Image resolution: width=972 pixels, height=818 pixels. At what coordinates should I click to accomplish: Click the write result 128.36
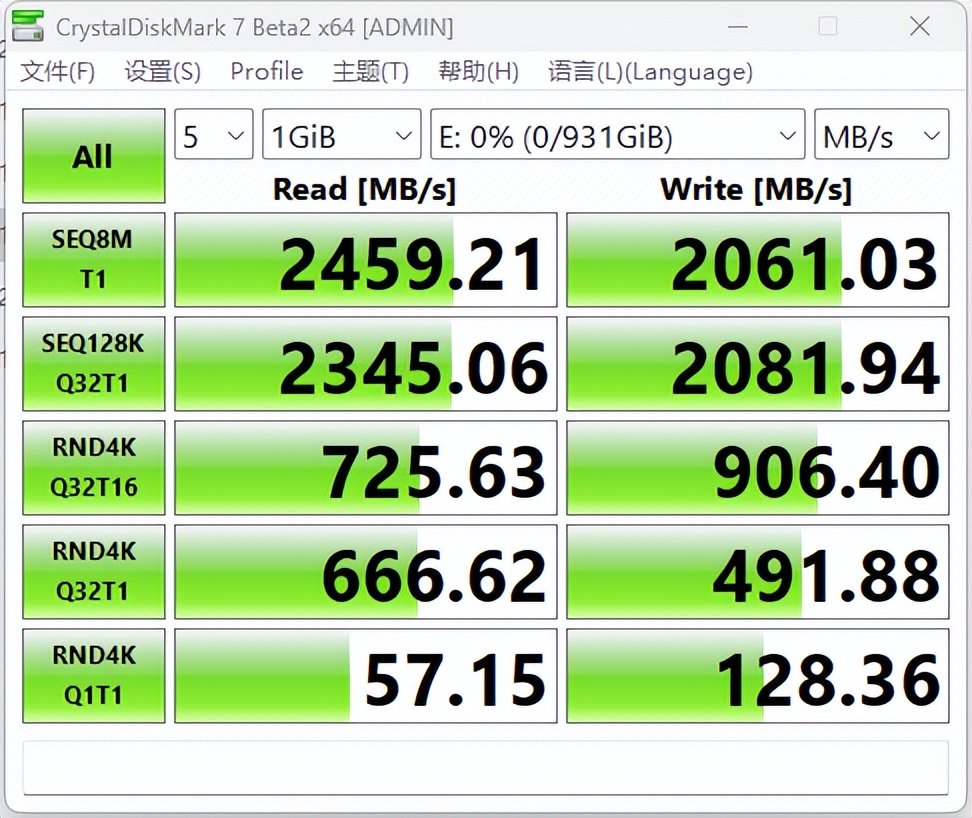point(758,675)
